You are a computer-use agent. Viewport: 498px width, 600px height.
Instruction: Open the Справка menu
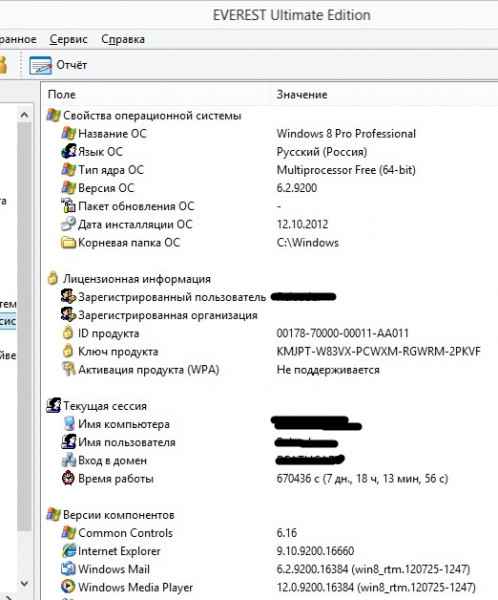(x=123, y=39)
